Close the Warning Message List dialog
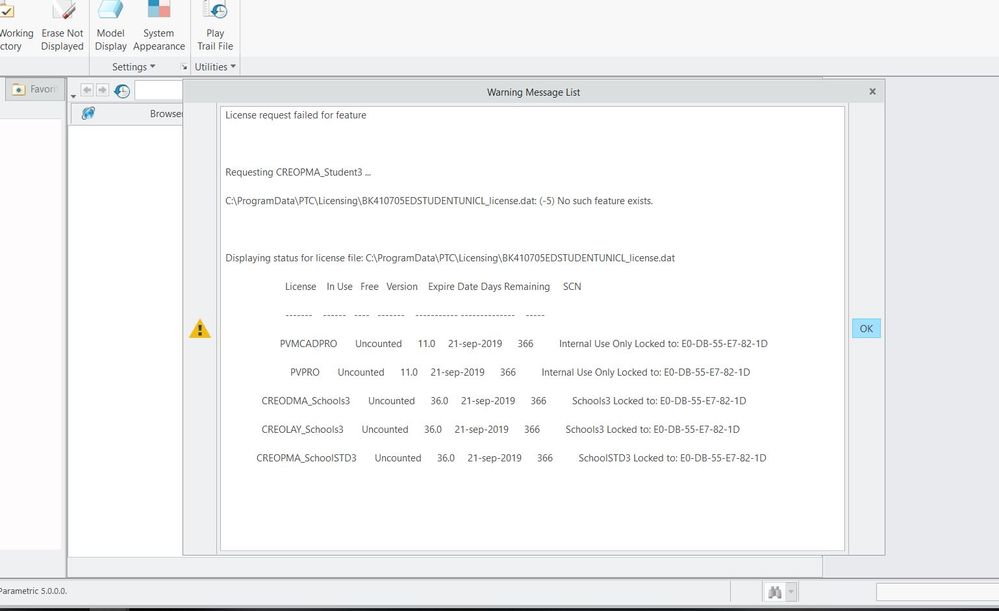The height and width of the screenshot is (611, 999). tap(872, 92)
